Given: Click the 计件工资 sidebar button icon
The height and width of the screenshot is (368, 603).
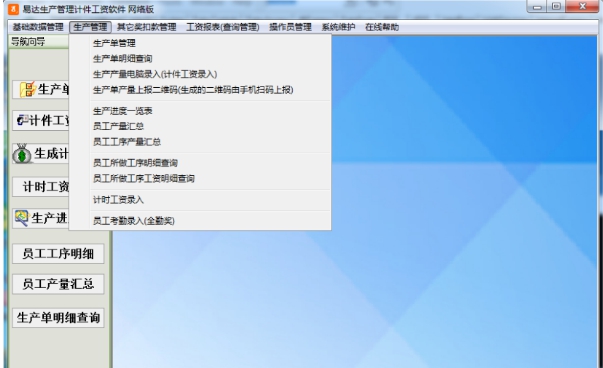Looking at the screenshot, I should click(x=22, y=120).
